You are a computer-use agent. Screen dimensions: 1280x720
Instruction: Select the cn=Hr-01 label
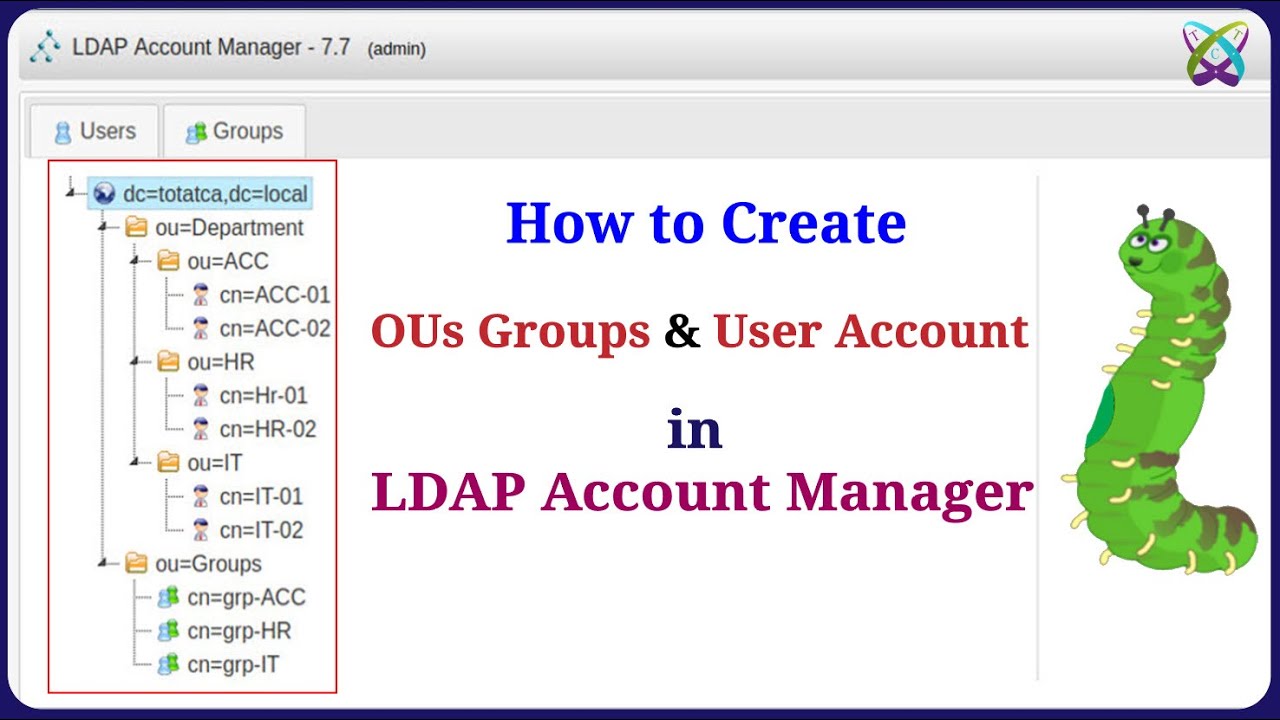click(x=264, y=396)
